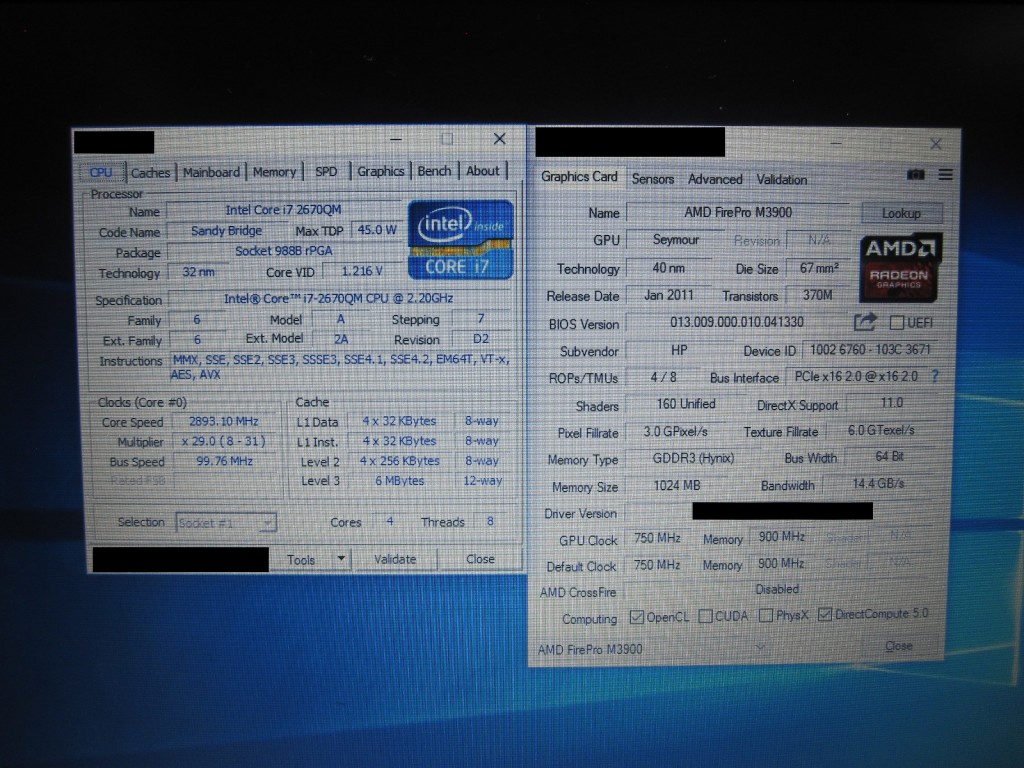
Task: Open the SPD tab
Action: [x=326, y=171]
